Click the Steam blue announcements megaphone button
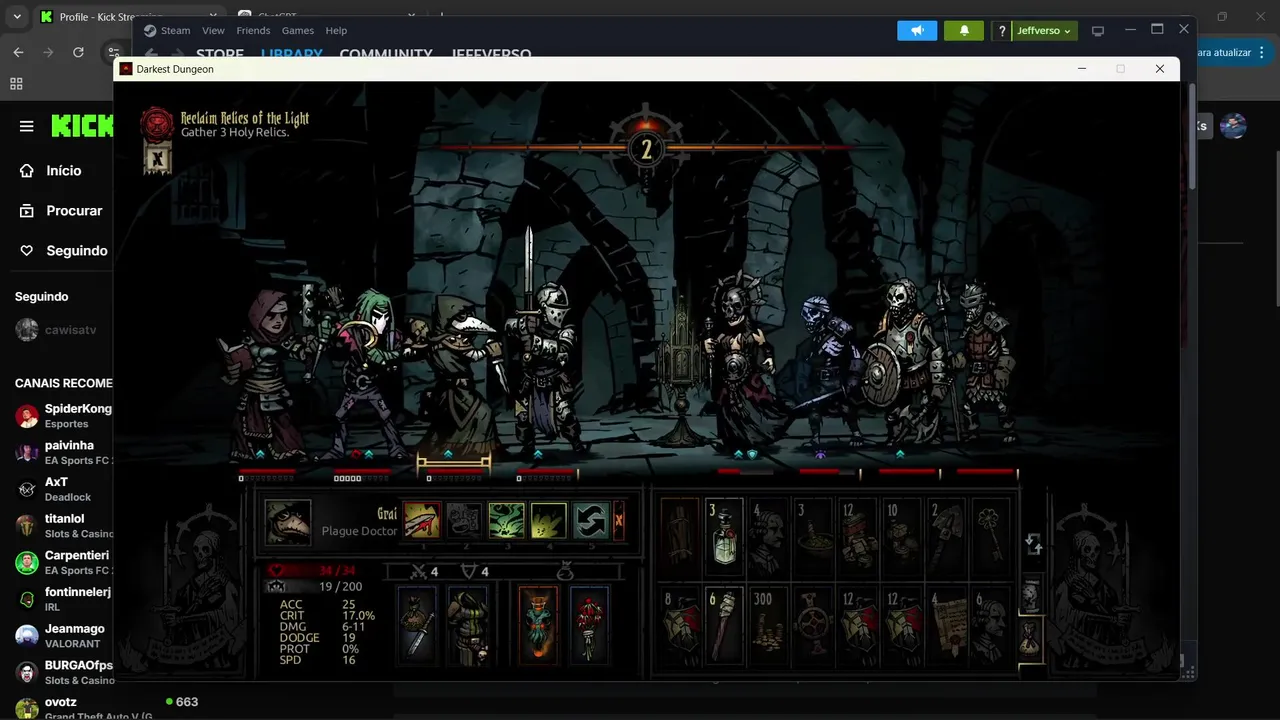The image size is (1280, 720). pos(917,31)
